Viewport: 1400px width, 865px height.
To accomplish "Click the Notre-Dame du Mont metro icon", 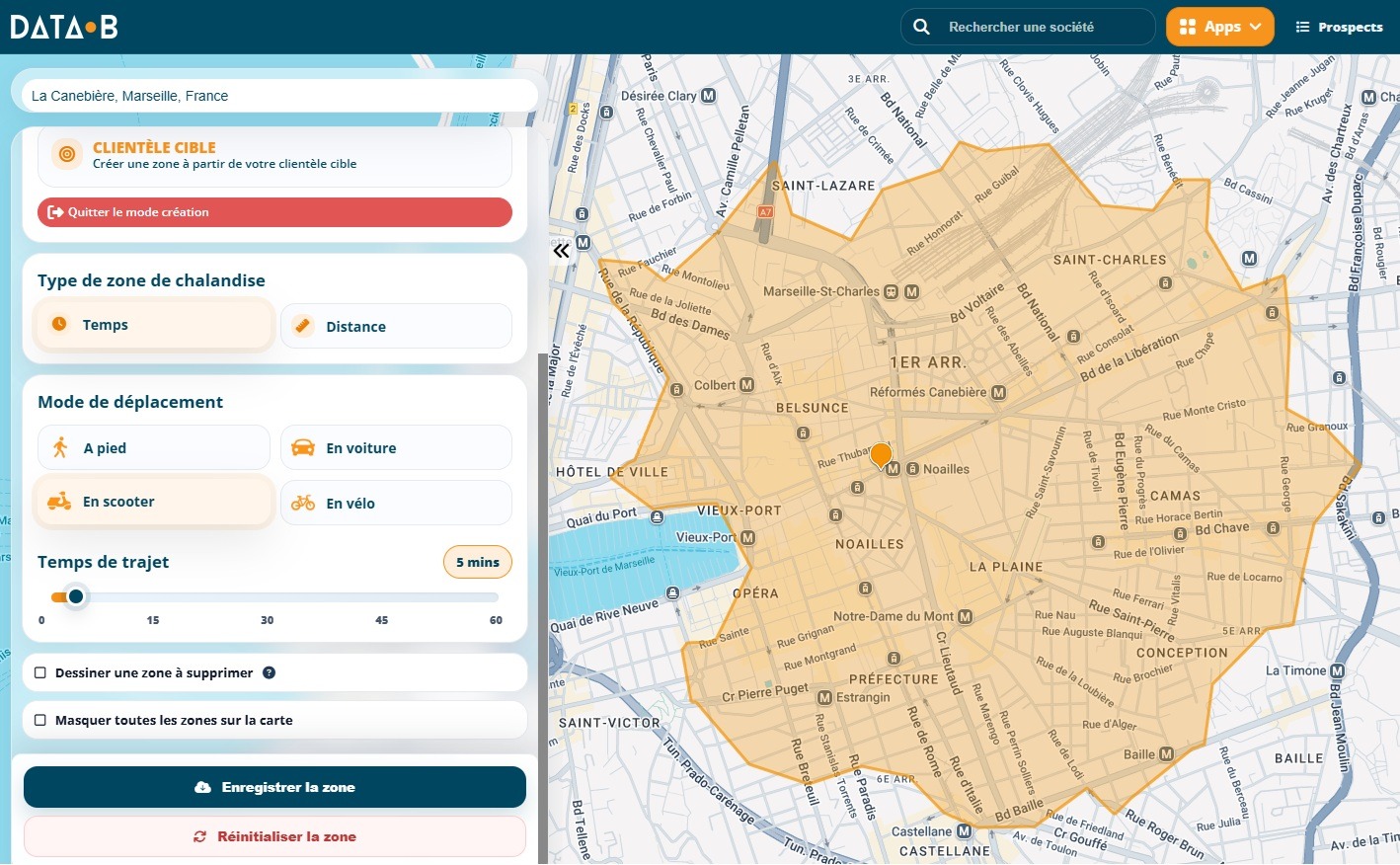I will click(965, 616).
